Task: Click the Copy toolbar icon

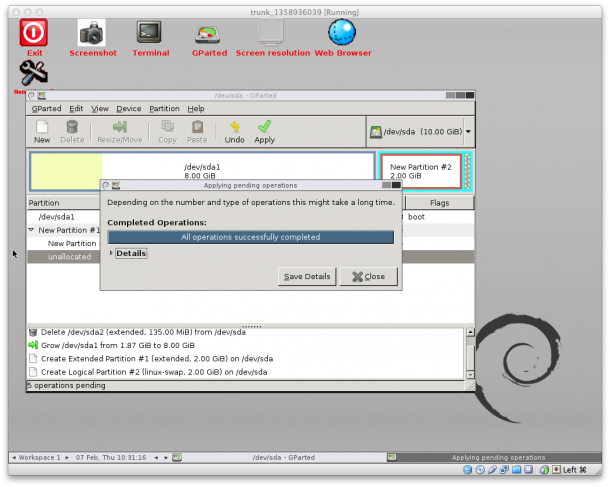Action: coord(168,127)
